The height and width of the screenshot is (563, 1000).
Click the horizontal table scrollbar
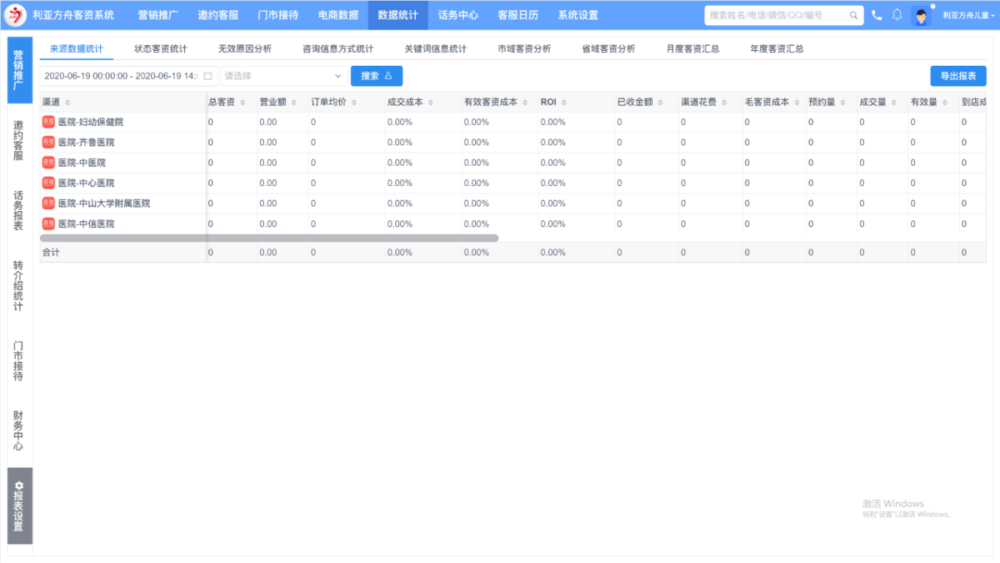[x=269, y=238]
